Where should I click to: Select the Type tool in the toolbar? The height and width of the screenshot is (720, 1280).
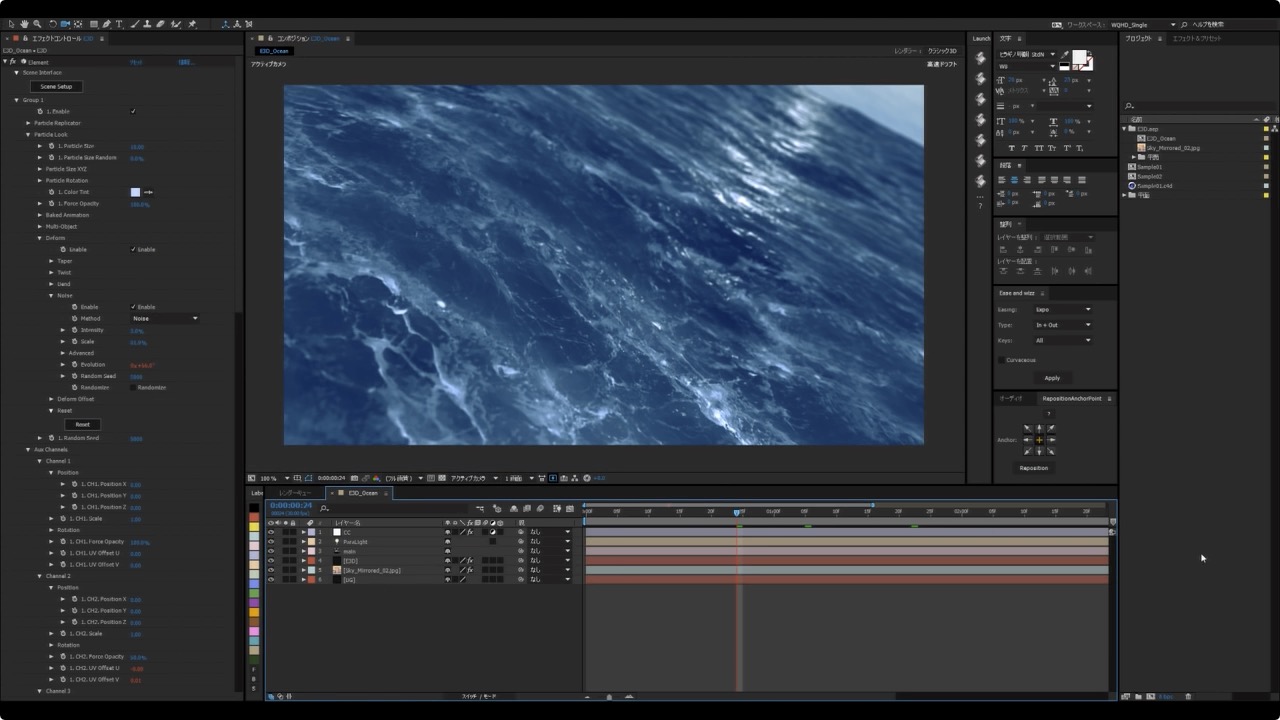tap(119, 24)
